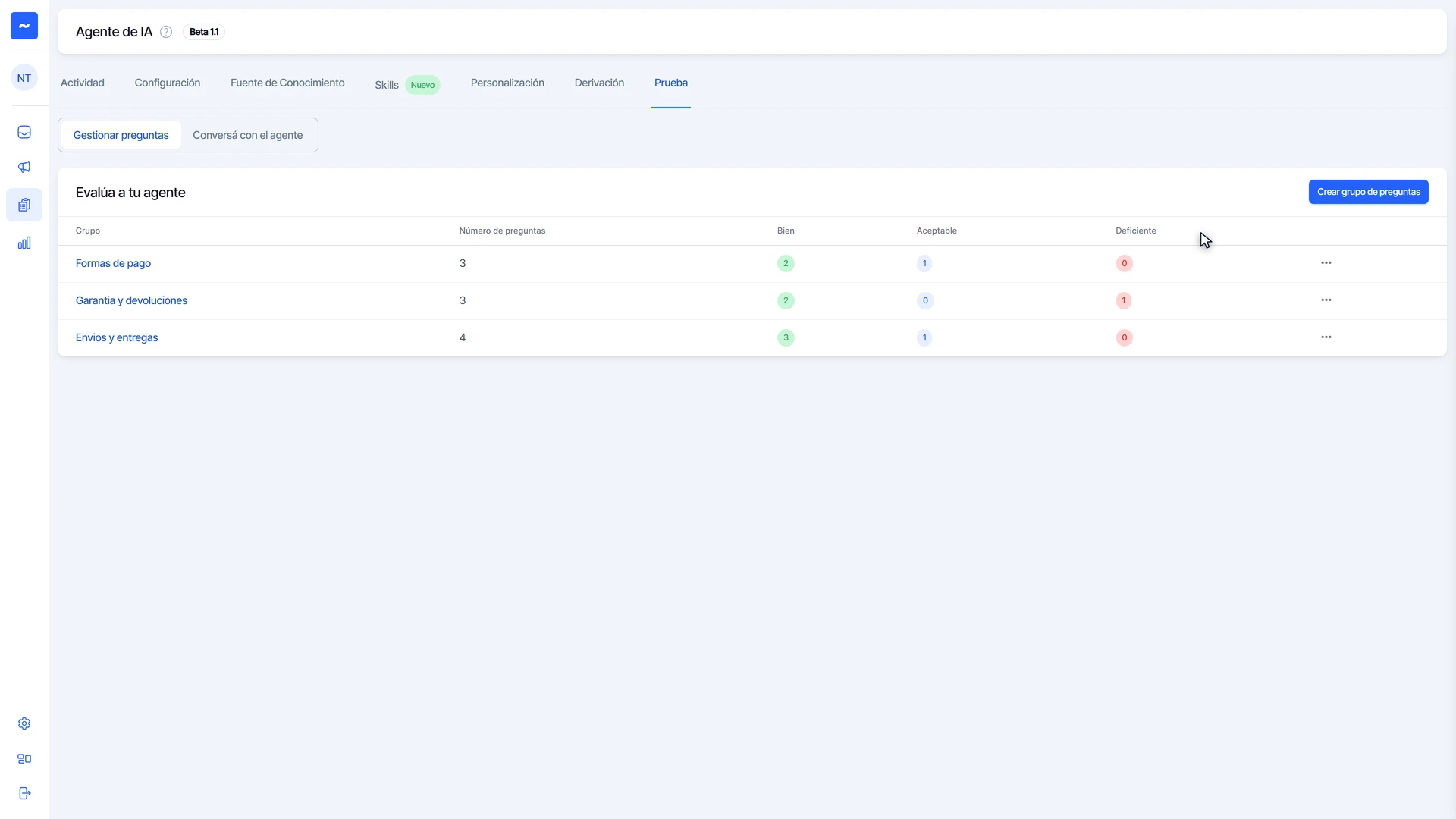
Task: Go to the Derivación tab
Action: coord(599,83)
